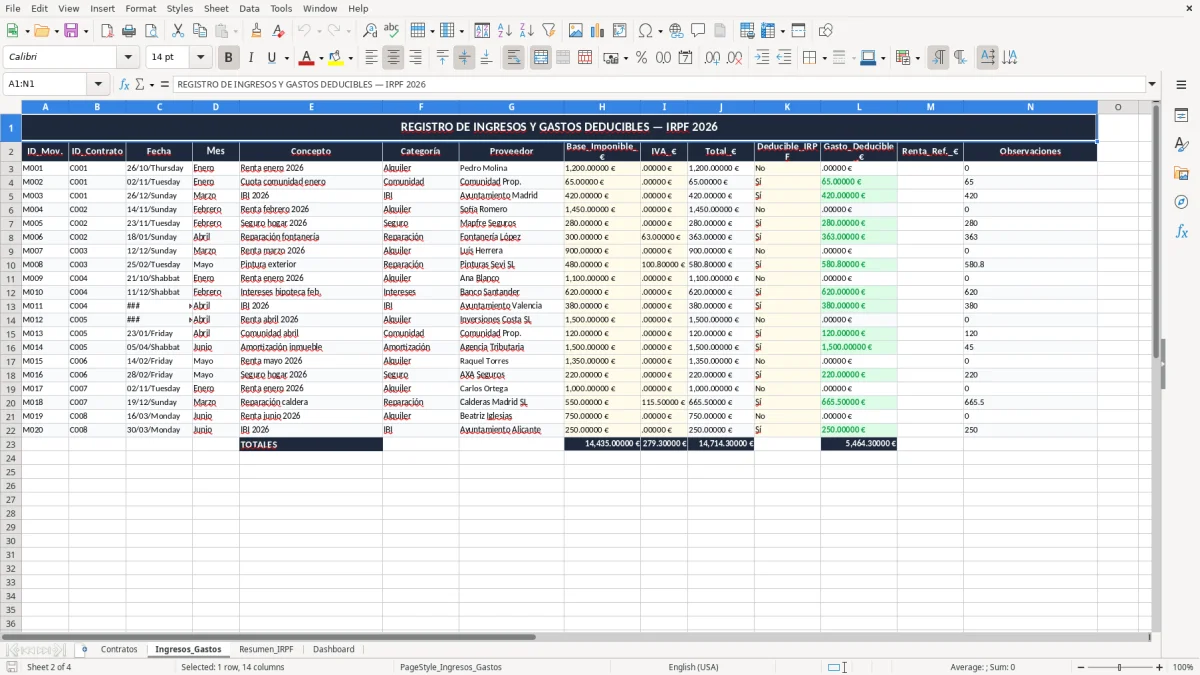Clear direct formatting
This screenshot has width=1200, height=675.
[278, 31]
